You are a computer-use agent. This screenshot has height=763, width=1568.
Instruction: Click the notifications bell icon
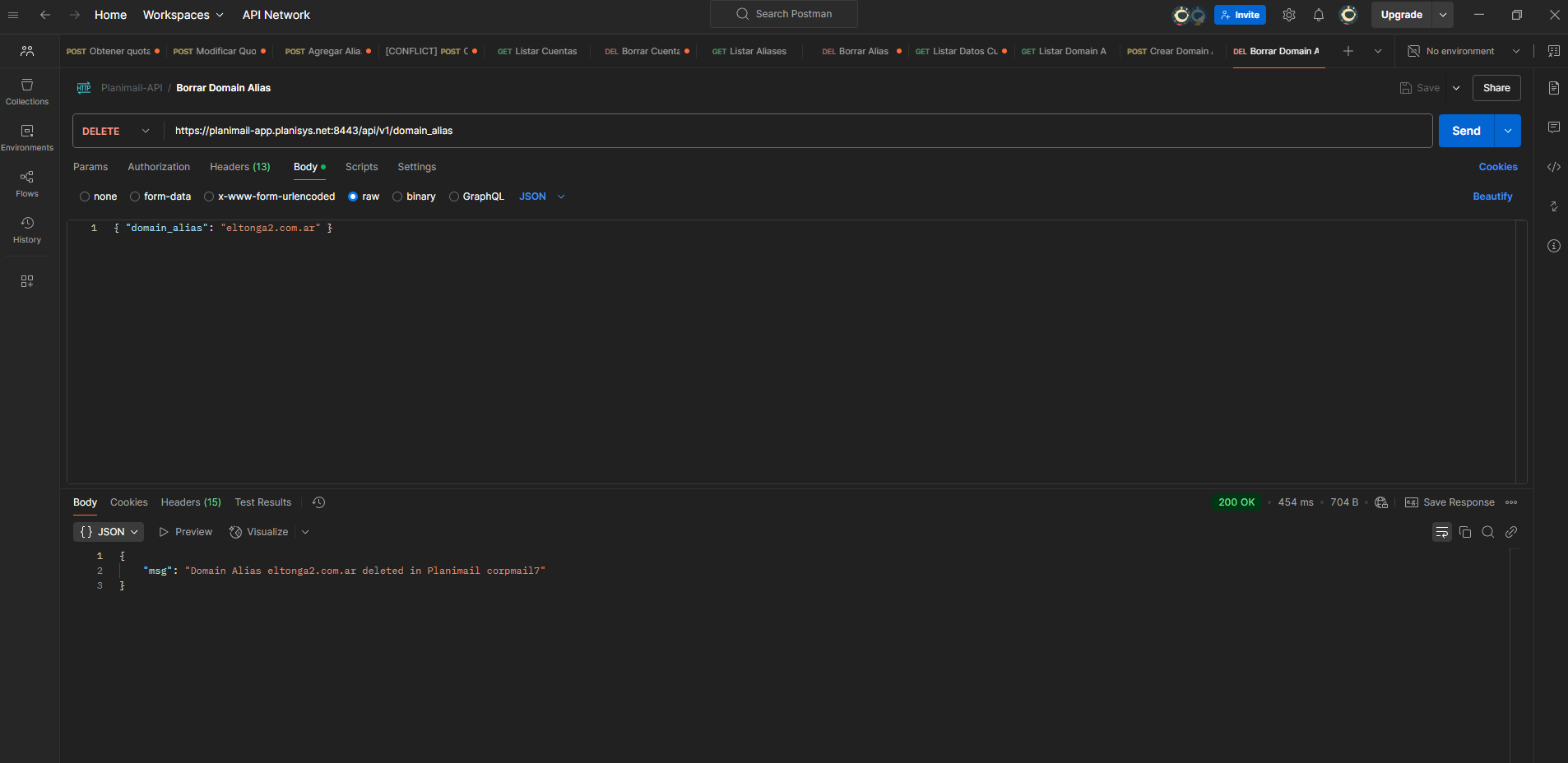click(1318, 15)
